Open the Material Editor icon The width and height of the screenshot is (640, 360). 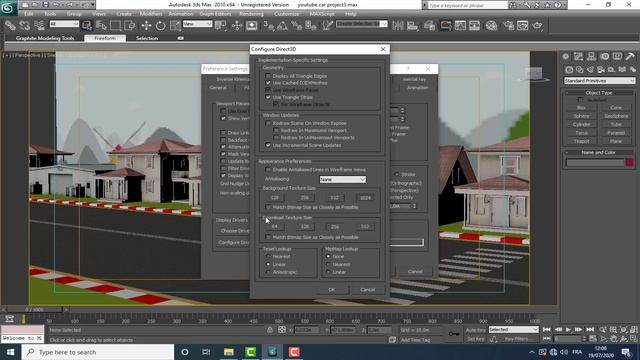(x=491, y=26)
